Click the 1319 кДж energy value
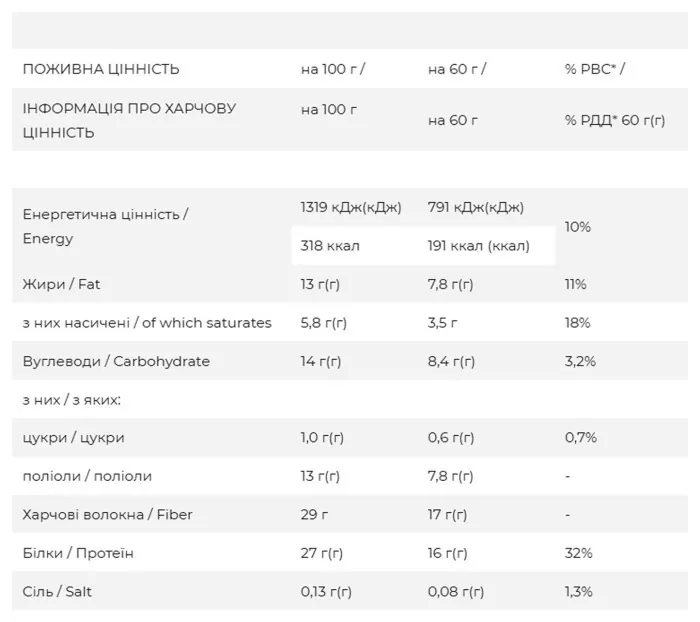 pyautogui.click(x=351, y=207)
